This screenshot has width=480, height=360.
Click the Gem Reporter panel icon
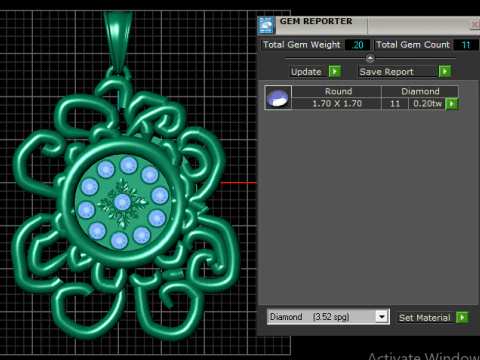pyautogui.click(x=266, y=25)
